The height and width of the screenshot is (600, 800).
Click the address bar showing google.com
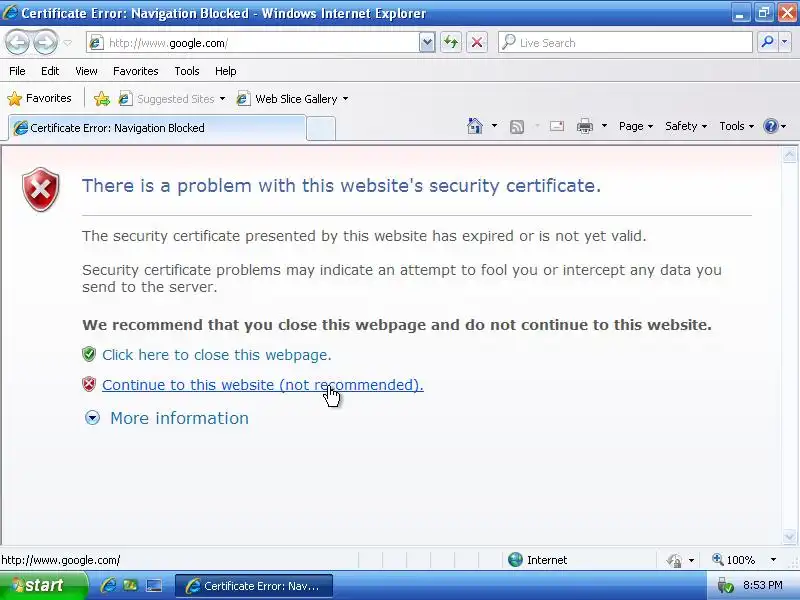click(x=253, y=43)
